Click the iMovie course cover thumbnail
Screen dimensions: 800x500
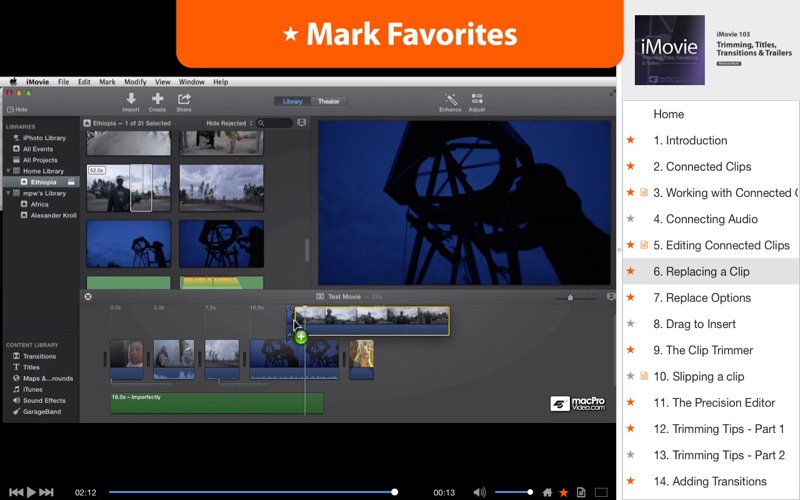(669, 49)
